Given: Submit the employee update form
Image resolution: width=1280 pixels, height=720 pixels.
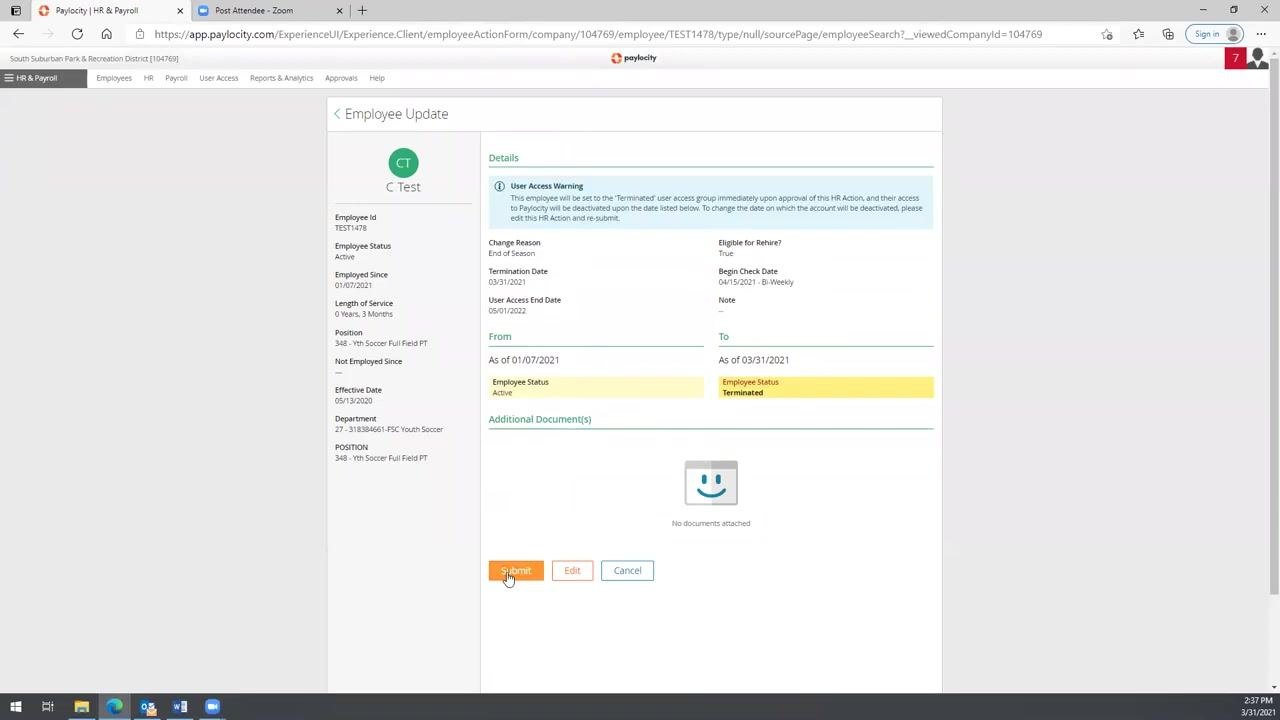Looking at the screenshot, I should [x=516, y=570].
